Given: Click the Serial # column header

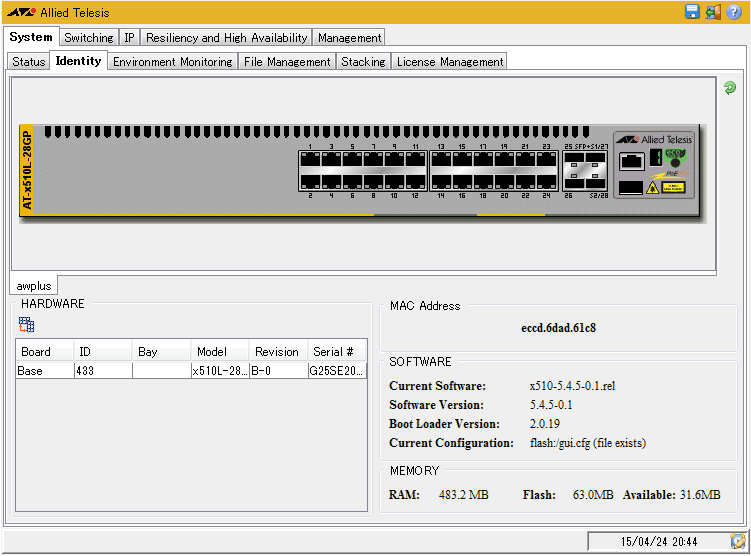Looking at the screenshot, I should 334,352.
